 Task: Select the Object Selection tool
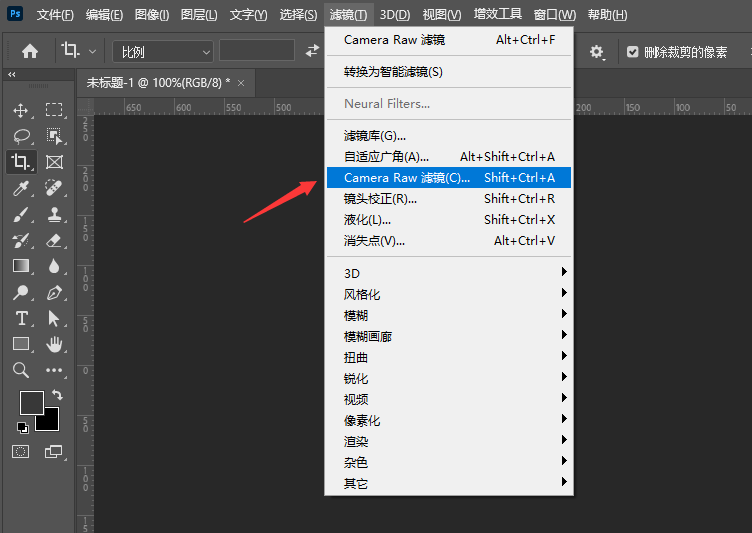coord(54,136)
